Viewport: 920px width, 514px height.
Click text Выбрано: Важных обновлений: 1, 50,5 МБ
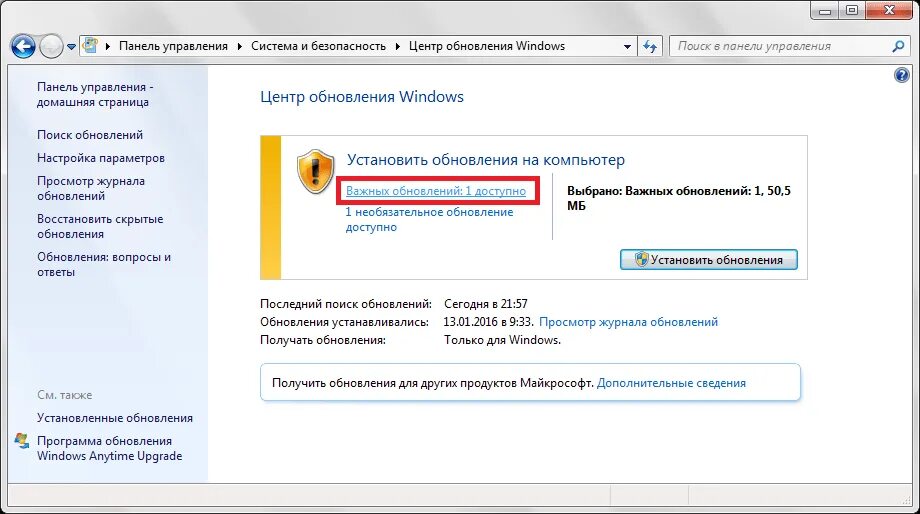click(x=679, y=198)
